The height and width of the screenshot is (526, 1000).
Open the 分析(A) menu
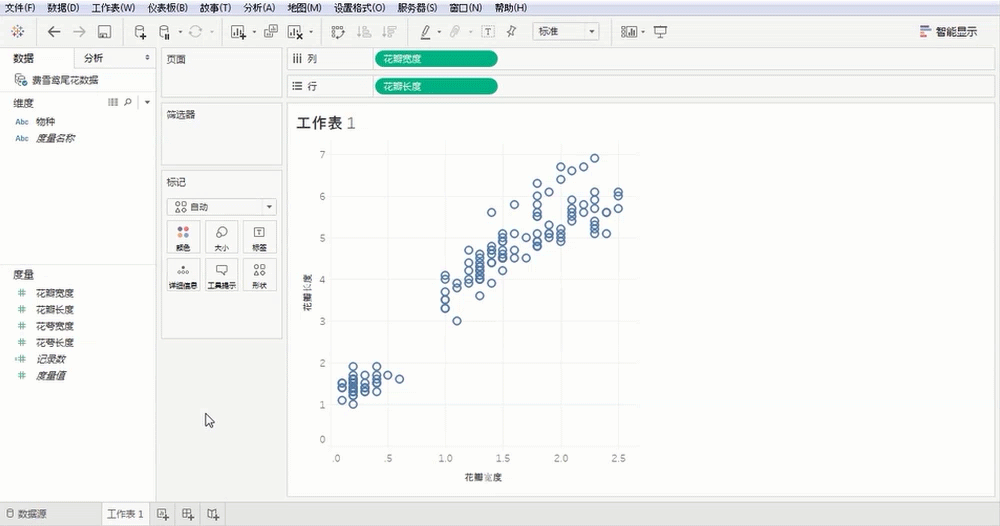(x=258, y=8)
